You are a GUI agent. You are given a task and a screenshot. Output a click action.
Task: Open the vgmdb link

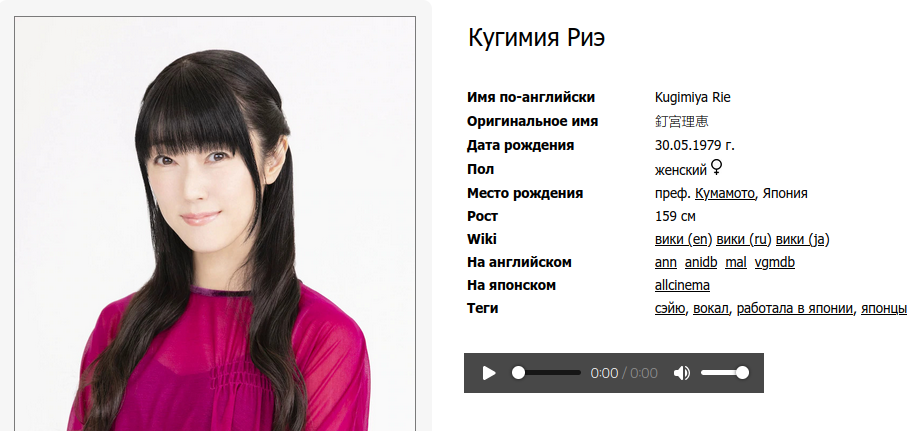775,262
